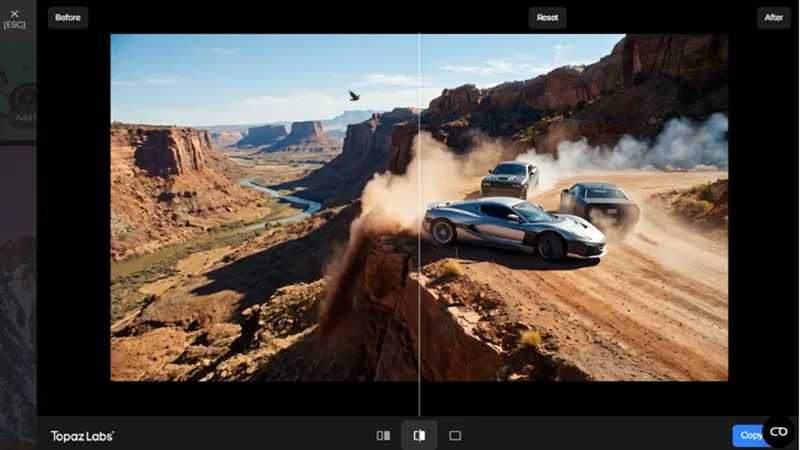Click the black car trailing dust on the right
Image resolution: width=800 pixels, height=450 pixels.
[601, 203]
